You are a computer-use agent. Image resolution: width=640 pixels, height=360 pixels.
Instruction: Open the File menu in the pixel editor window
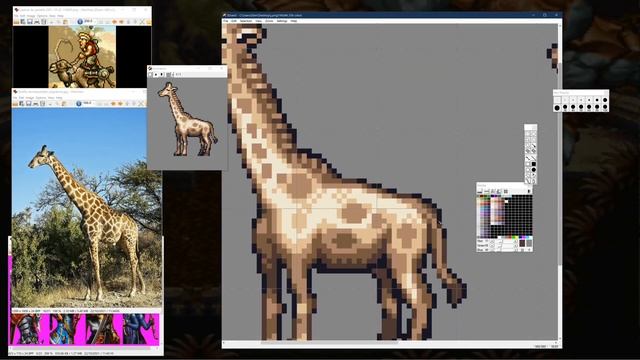click(x=225, y=21)
